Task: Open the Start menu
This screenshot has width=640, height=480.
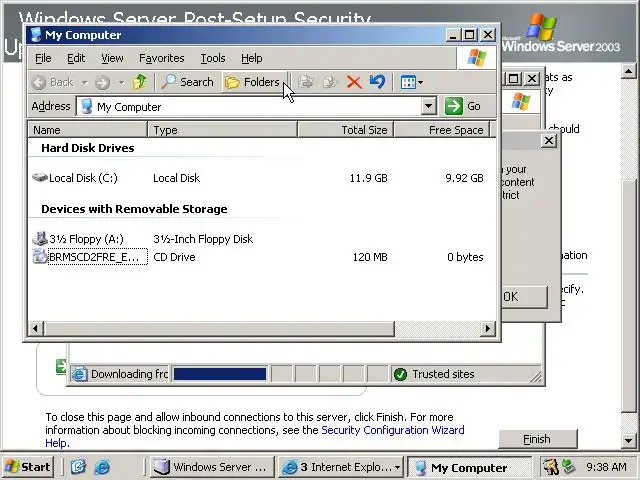Action: coord(28,467)
